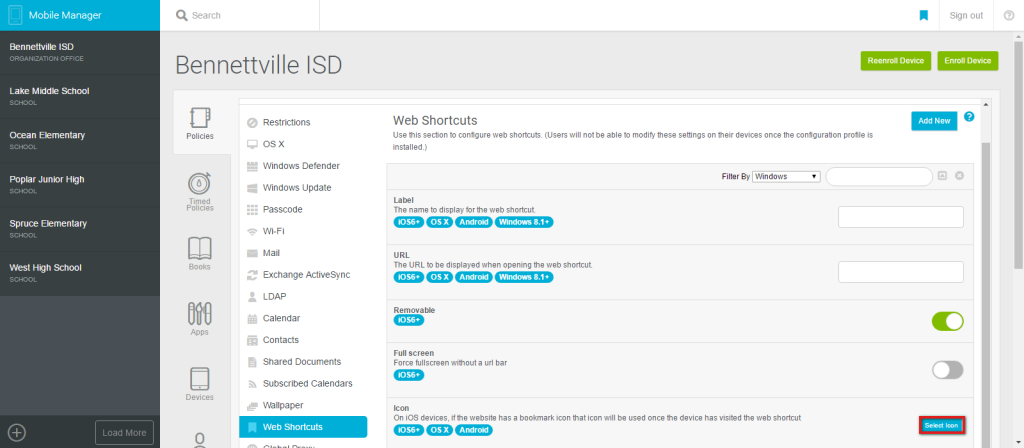Screen dimensions: 1024x448
Task: Click the iOS6+ tag under Full screen
Action: (x=409, y=376)
